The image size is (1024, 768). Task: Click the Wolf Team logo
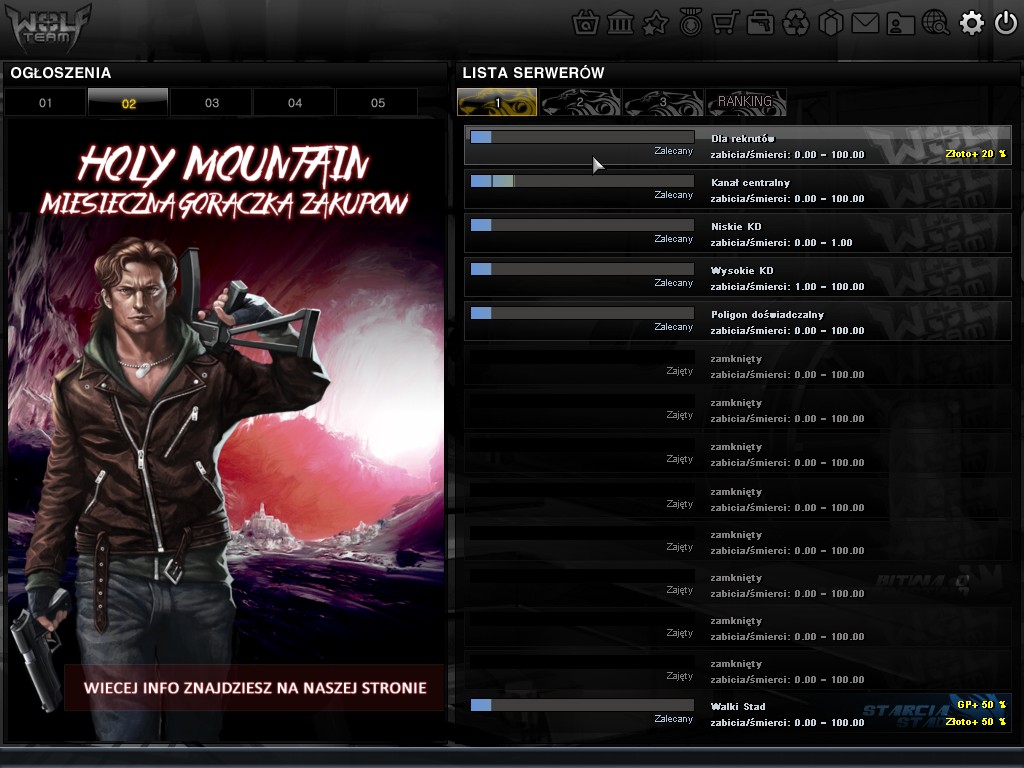click(x=48, y=29)
